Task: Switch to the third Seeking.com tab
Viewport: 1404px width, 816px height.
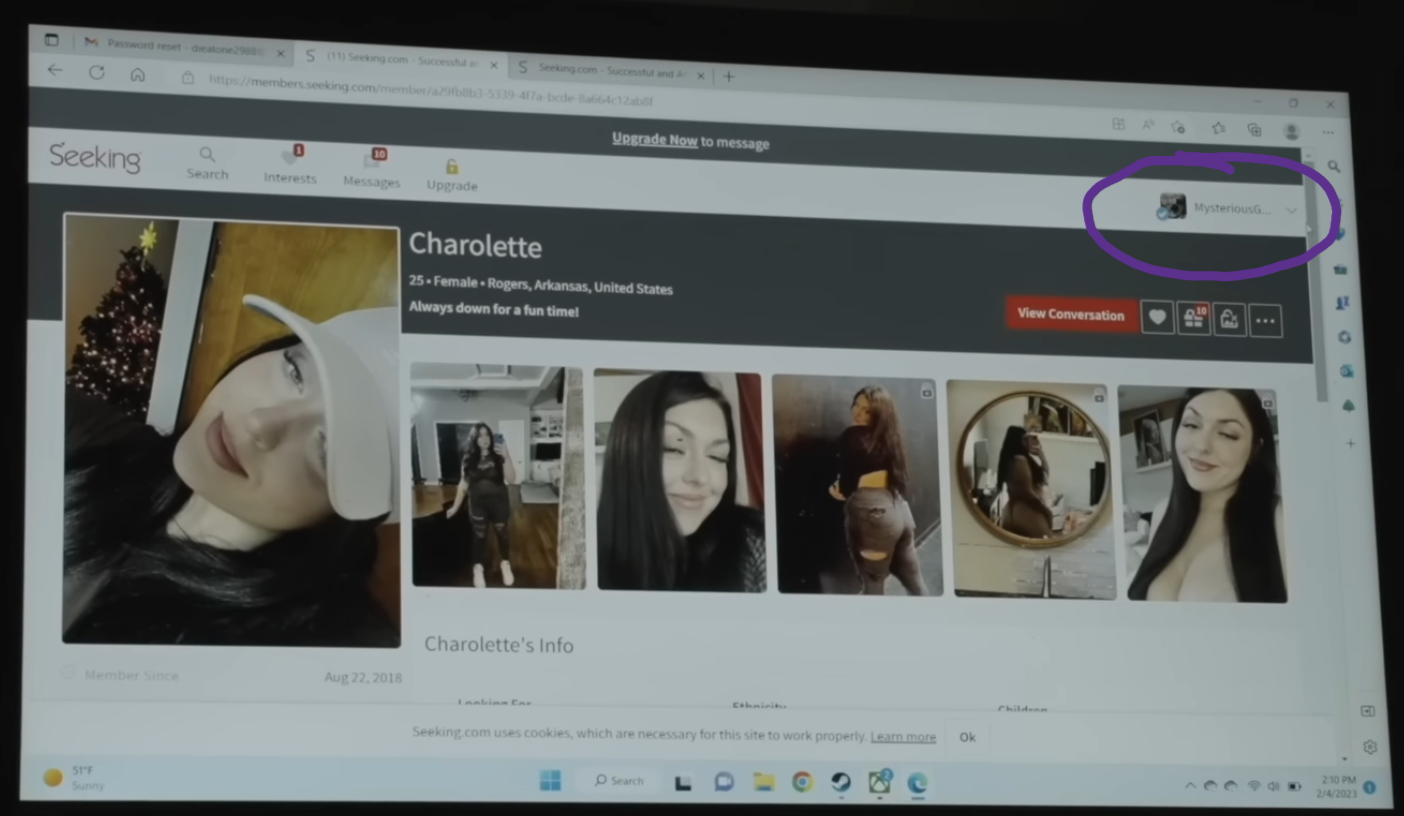Action: (610, 70)
